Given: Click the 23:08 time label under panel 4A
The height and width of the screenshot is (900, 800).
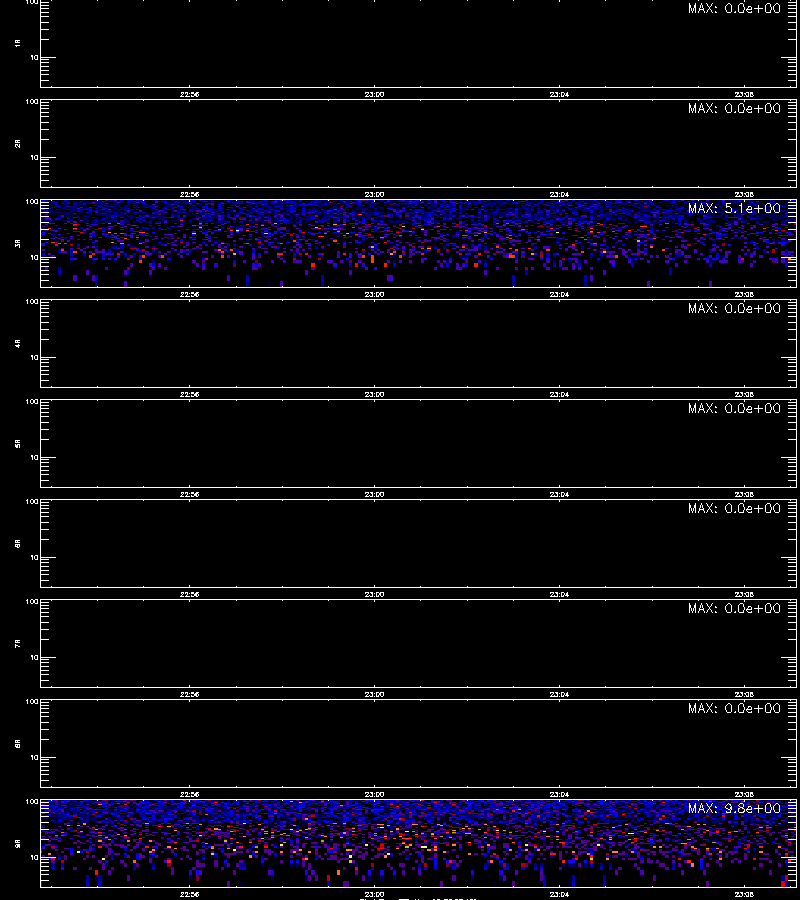Looking at the screenshot, I should (x=744, y=394).
